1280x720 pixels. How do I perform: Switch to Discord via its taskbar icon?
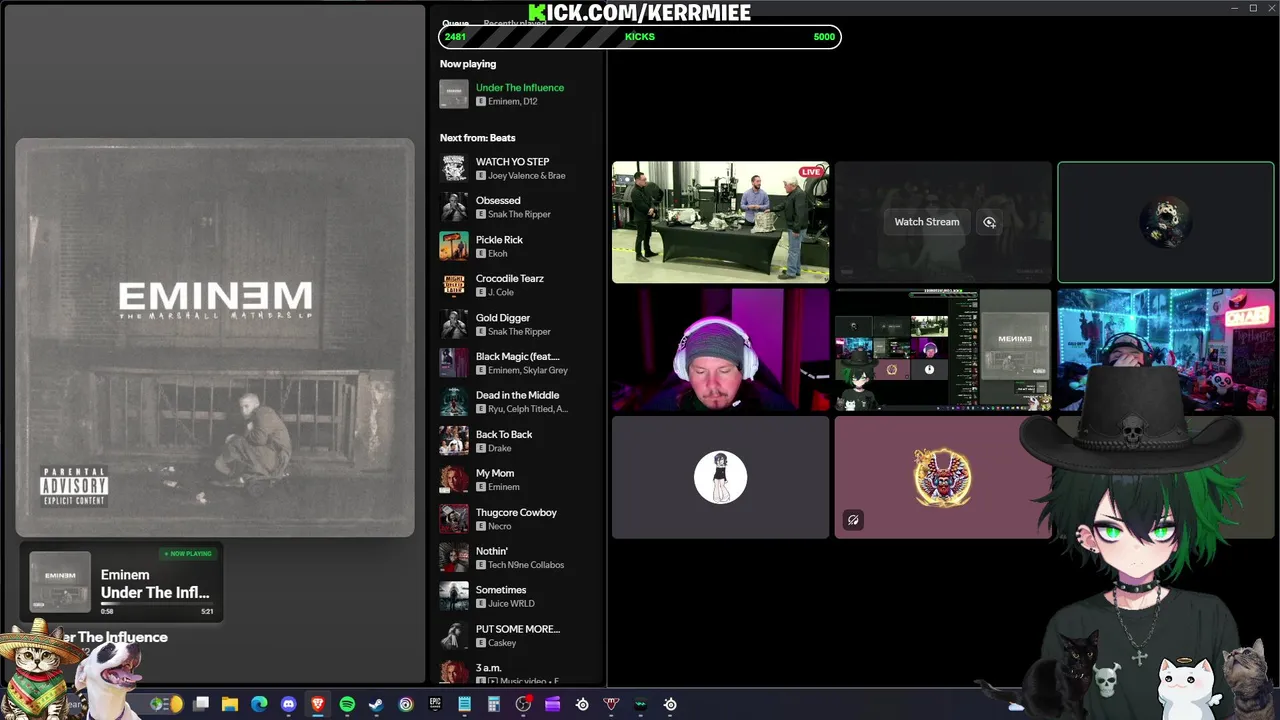pyautogui.click(x=289, y=704)
